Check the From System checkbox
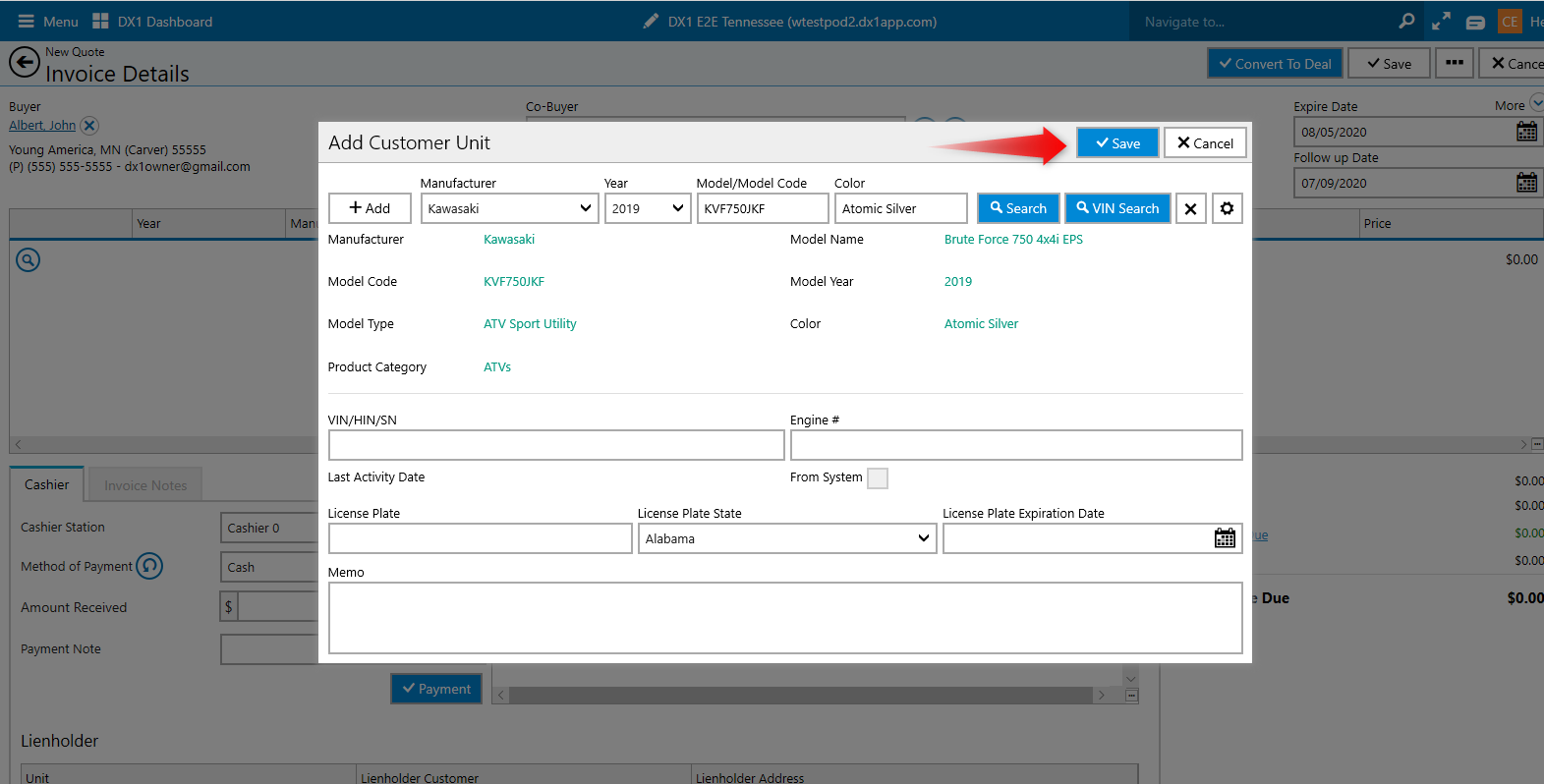The width and height of the screenshot is (1544, 784). (878, 478)
